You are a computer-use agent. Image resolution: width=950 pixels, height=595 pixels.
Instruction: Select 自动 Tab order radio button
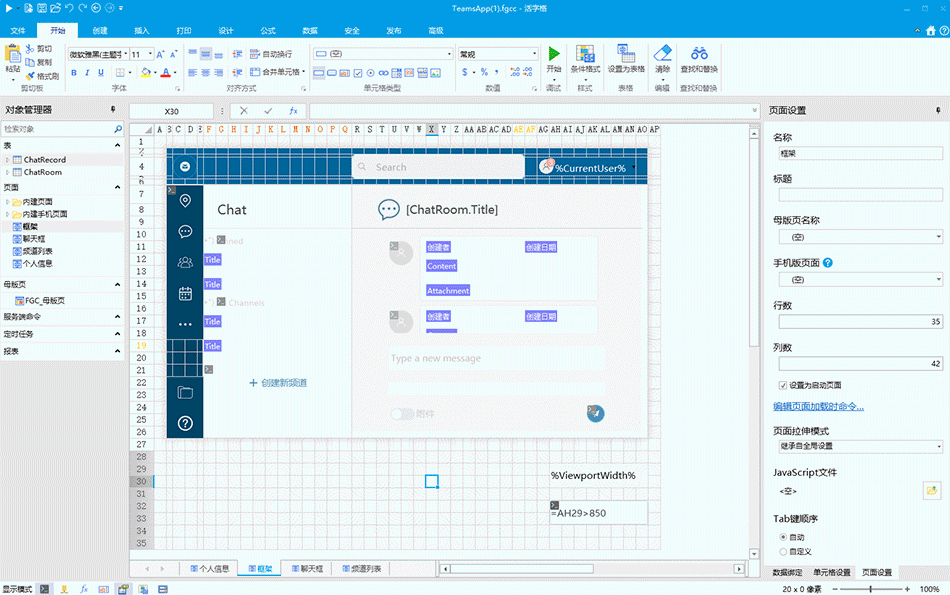click(x=783, y=537)
